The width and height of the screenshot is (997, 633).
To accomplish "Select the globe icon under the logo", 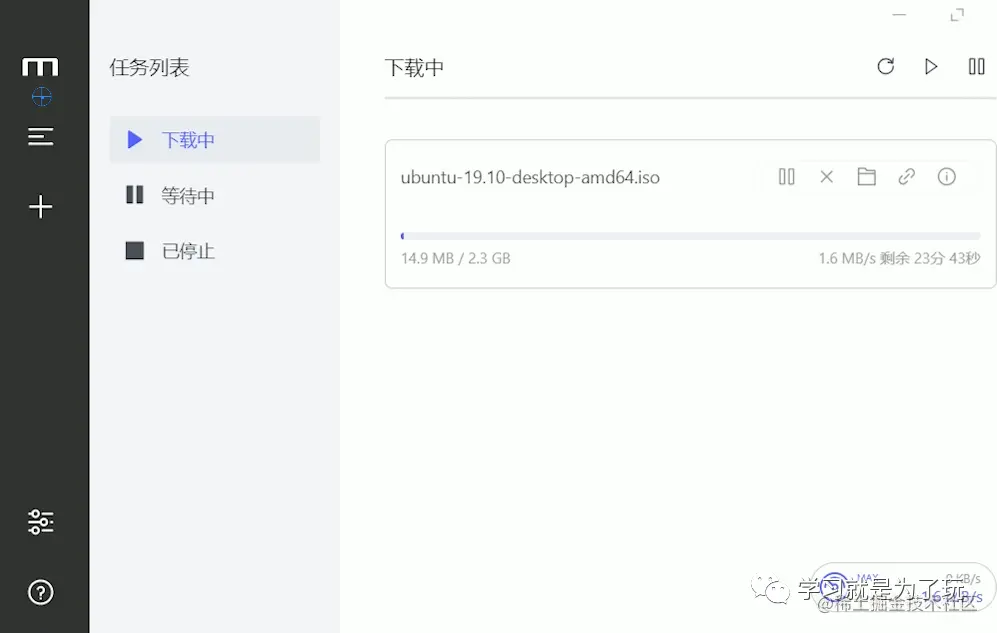I will (x=41, y=97).
